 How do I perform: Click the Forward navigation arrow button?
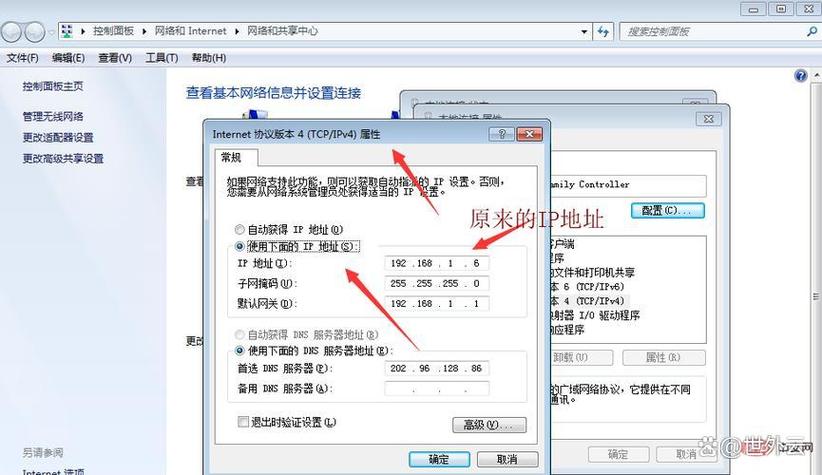tap(41, 31)
